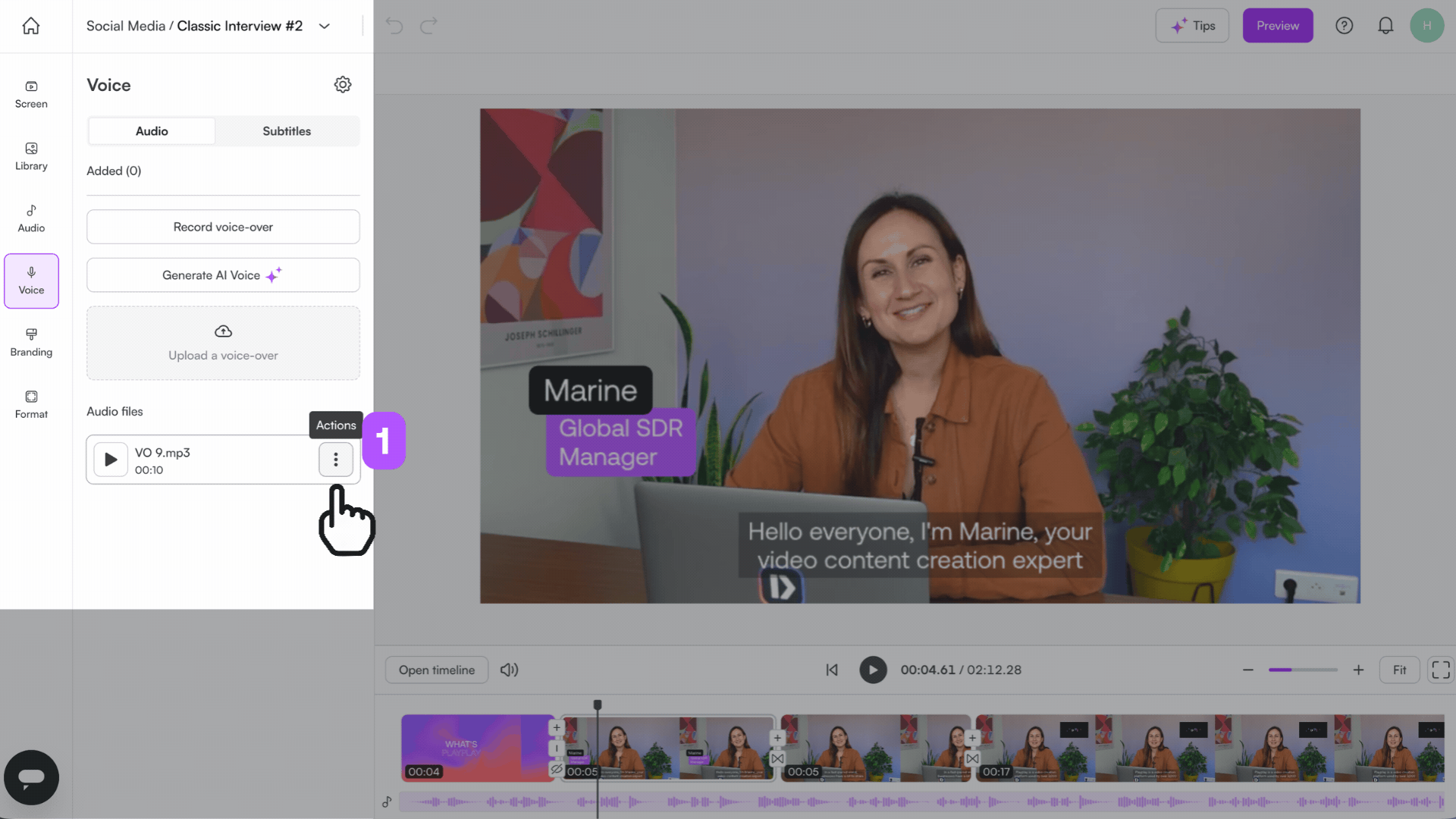Click the Marine name title in preview
This screenshot has width=1456, height=819.
[x=591, y=391]
